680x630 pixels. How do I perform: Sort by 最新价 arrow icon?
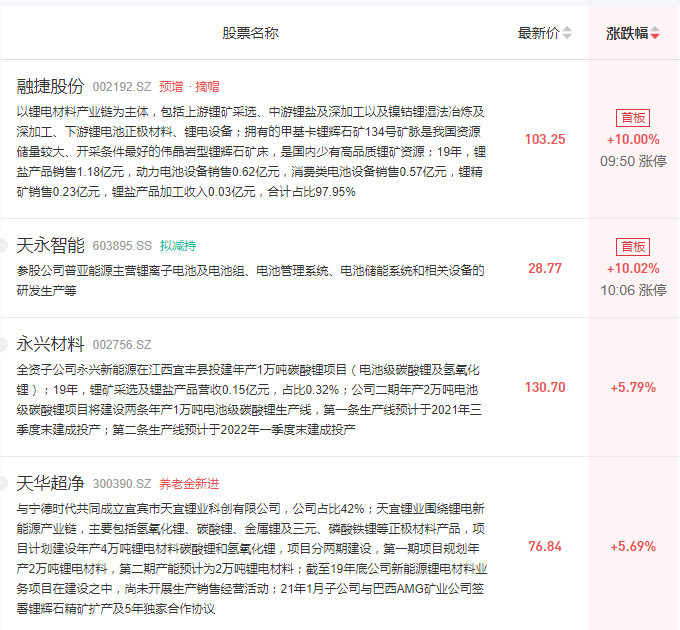567,33
